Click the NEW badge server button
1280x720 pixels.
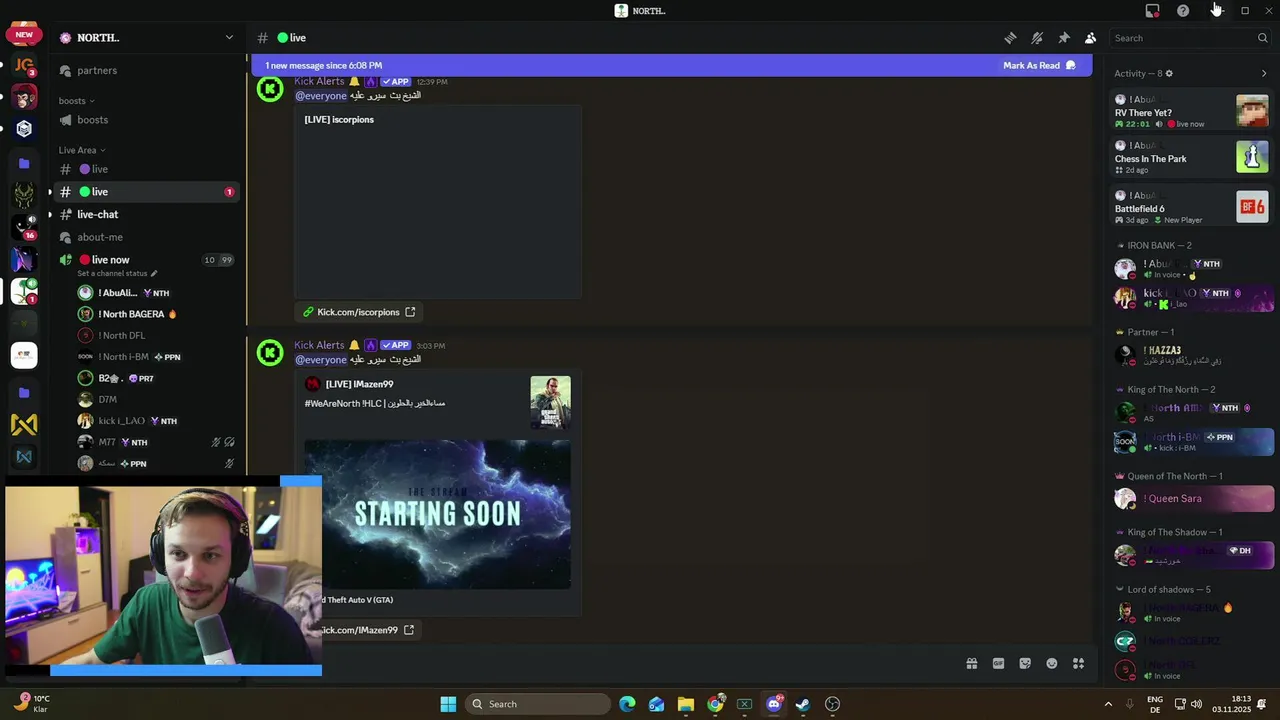(24, 35)
